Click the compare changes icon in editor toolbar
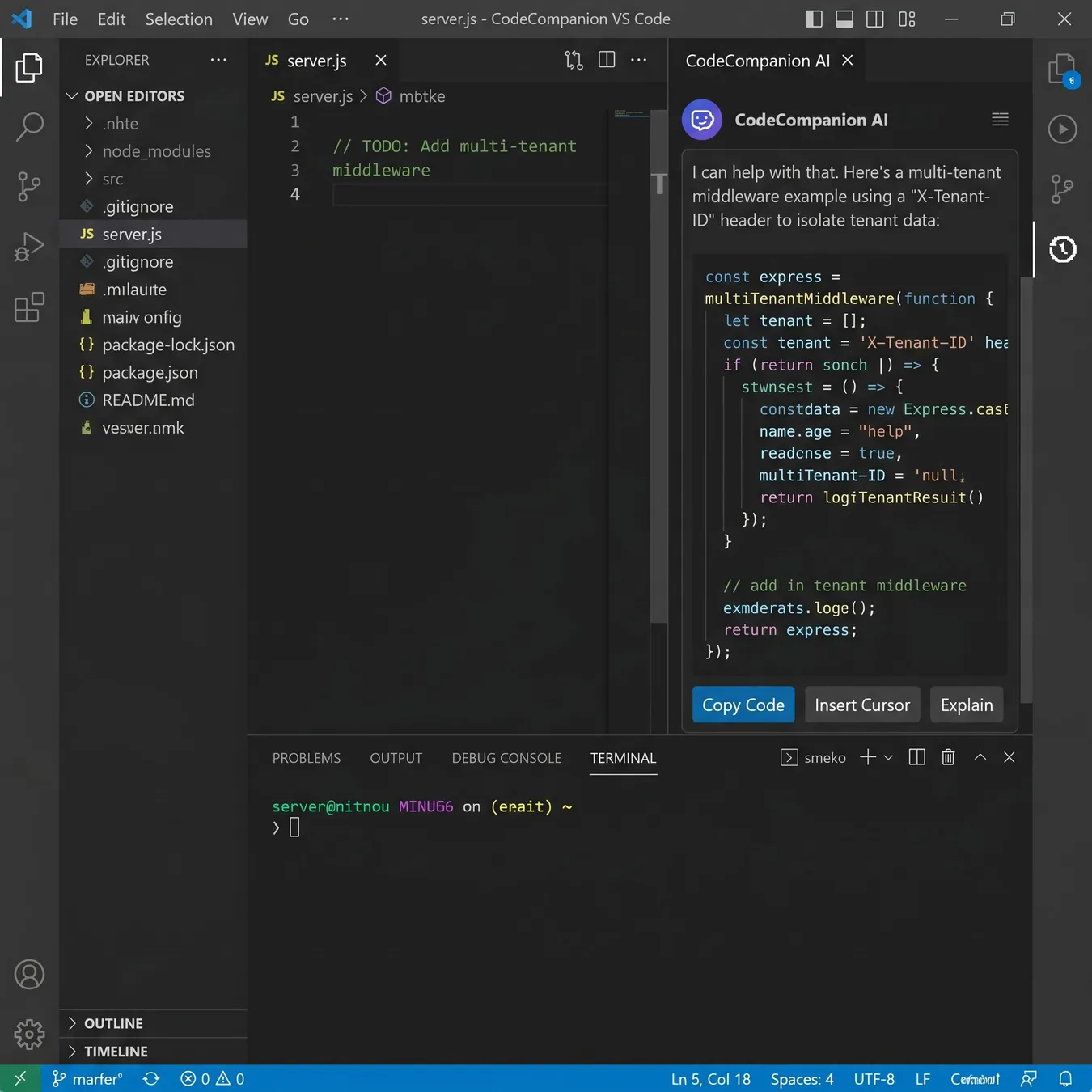The image size is (1092, 1092). [574, 60]
